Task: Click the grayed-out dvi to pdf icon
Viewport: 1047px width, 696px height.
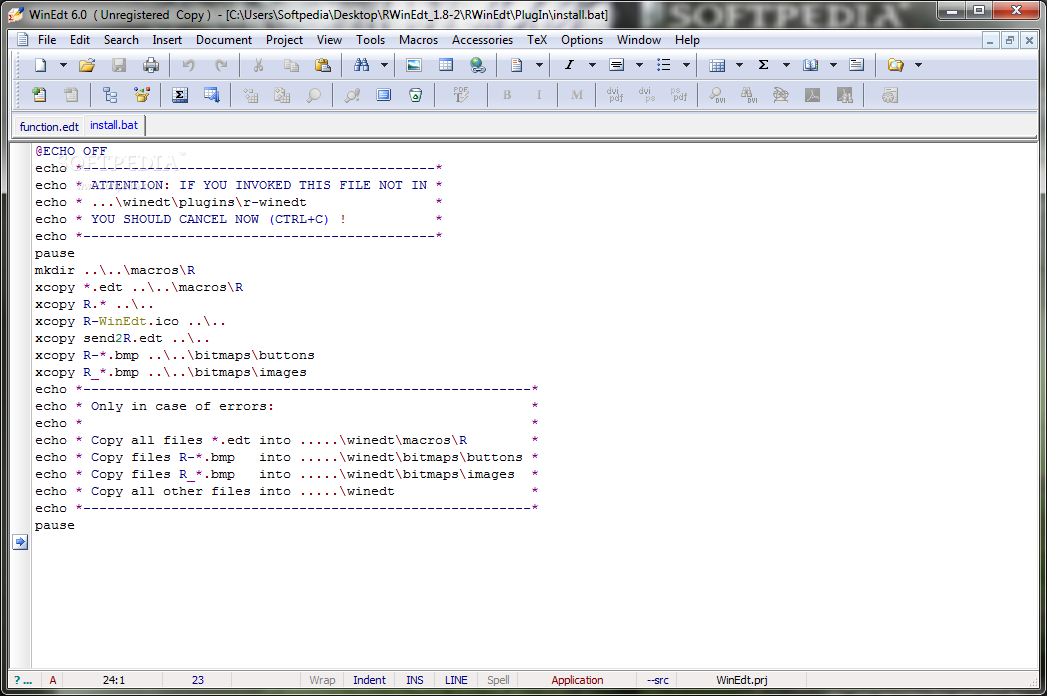Action: (x=615, y=96)
